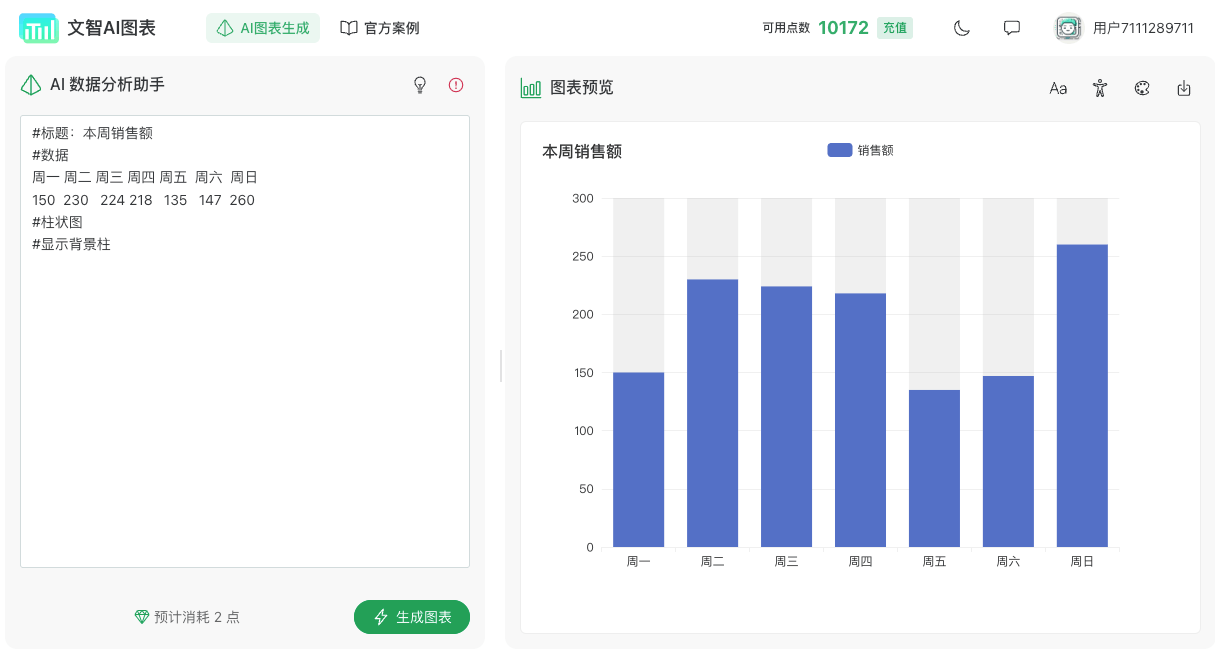Click the download chart icon
The height and width of the screenshot is (650, 1215).
[x=1184, y=88]
